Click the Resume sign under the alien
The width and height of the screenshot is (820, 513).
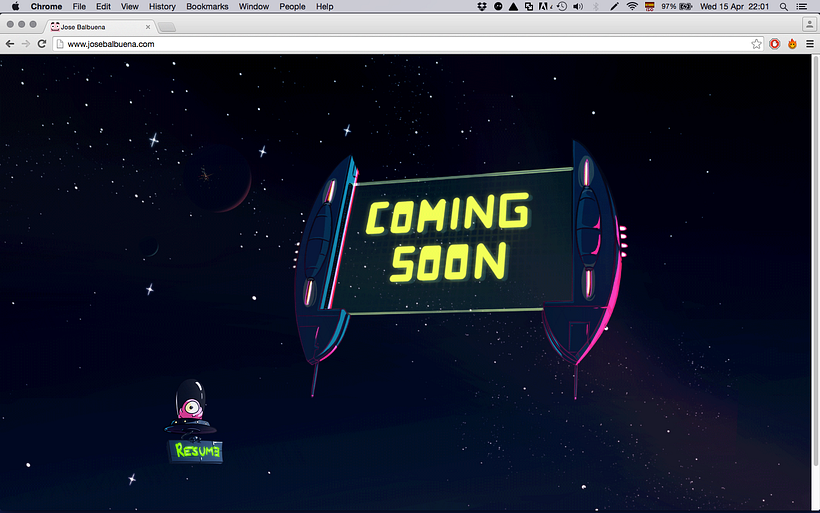tap(196, 451)
